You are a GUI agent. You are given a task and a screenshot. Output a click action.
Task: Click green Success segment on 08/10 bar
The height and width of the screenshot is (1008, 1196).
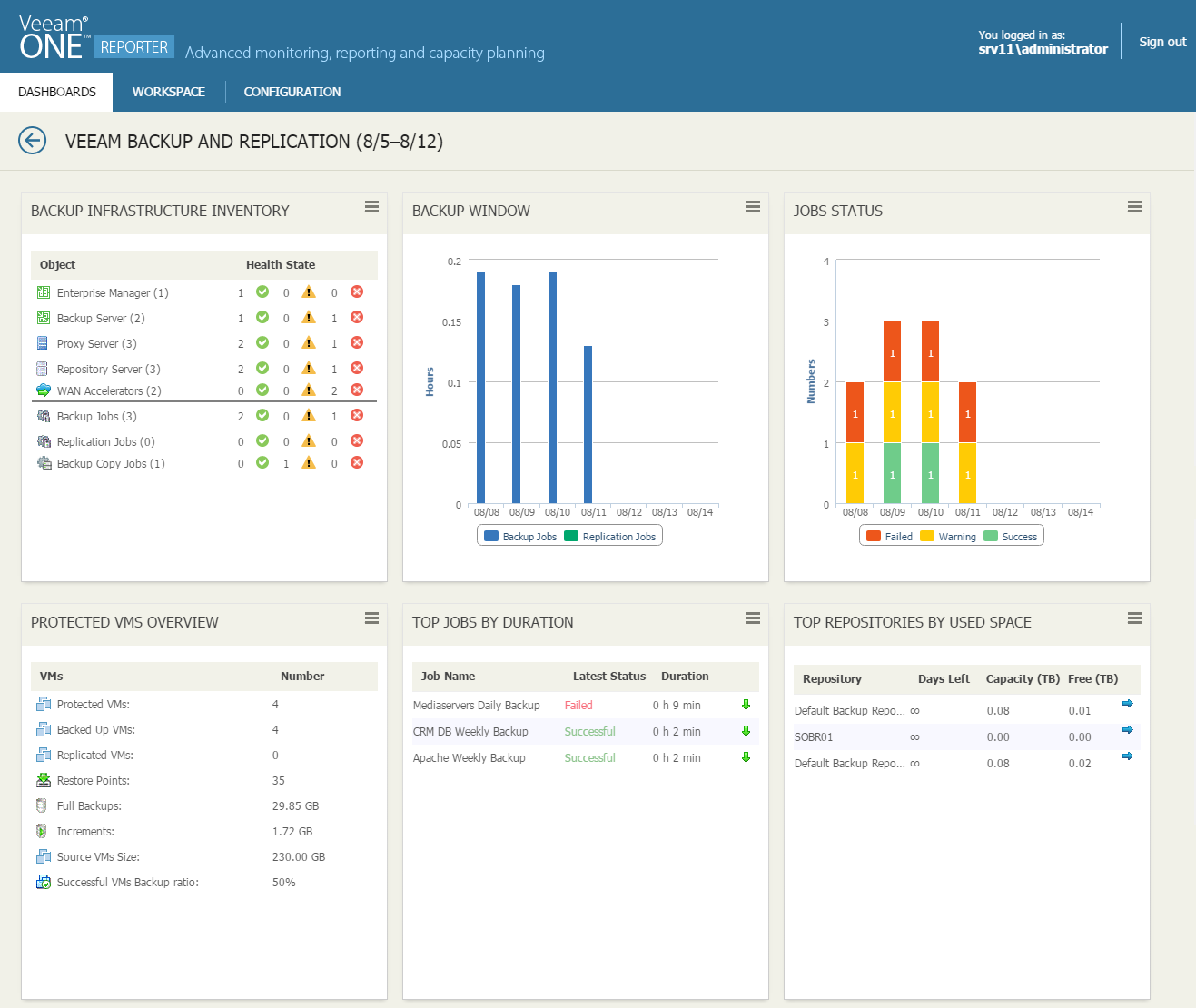coord(930,473)
